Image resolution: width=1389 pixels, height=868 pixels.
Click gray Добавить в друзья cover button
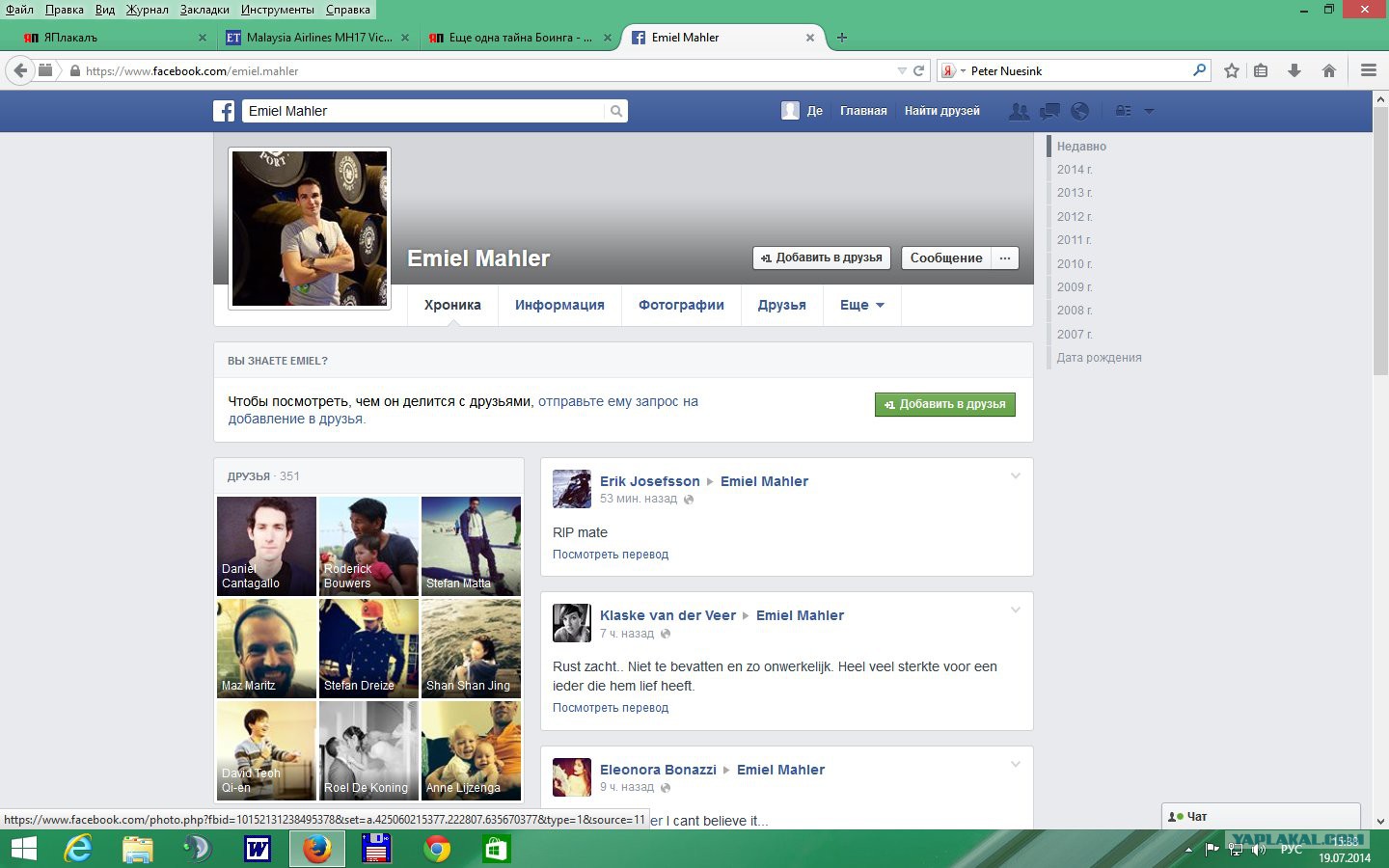(822, 258)
